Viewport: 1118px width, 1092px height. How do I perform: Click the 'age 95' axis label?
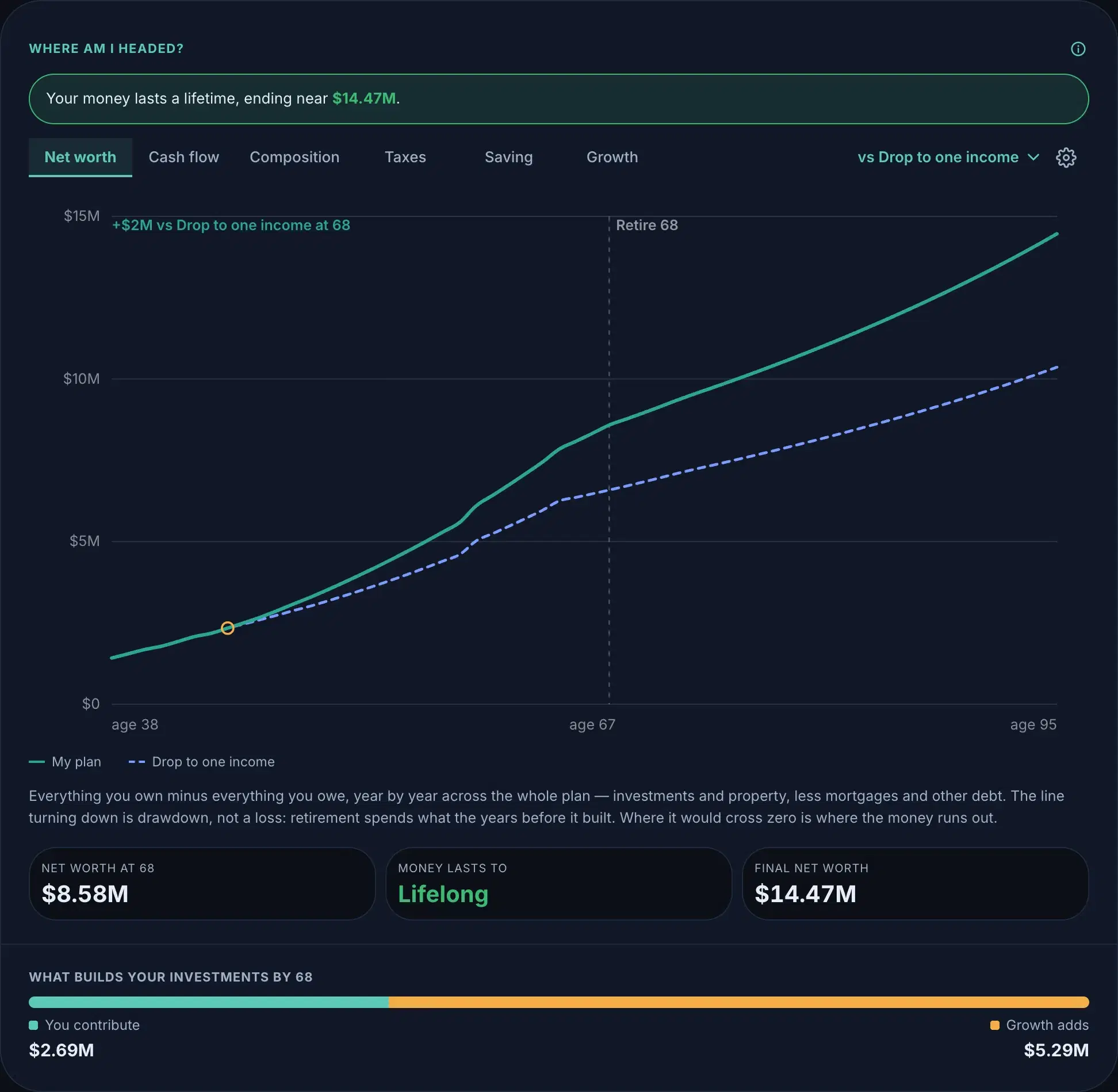coord(1033,725)
